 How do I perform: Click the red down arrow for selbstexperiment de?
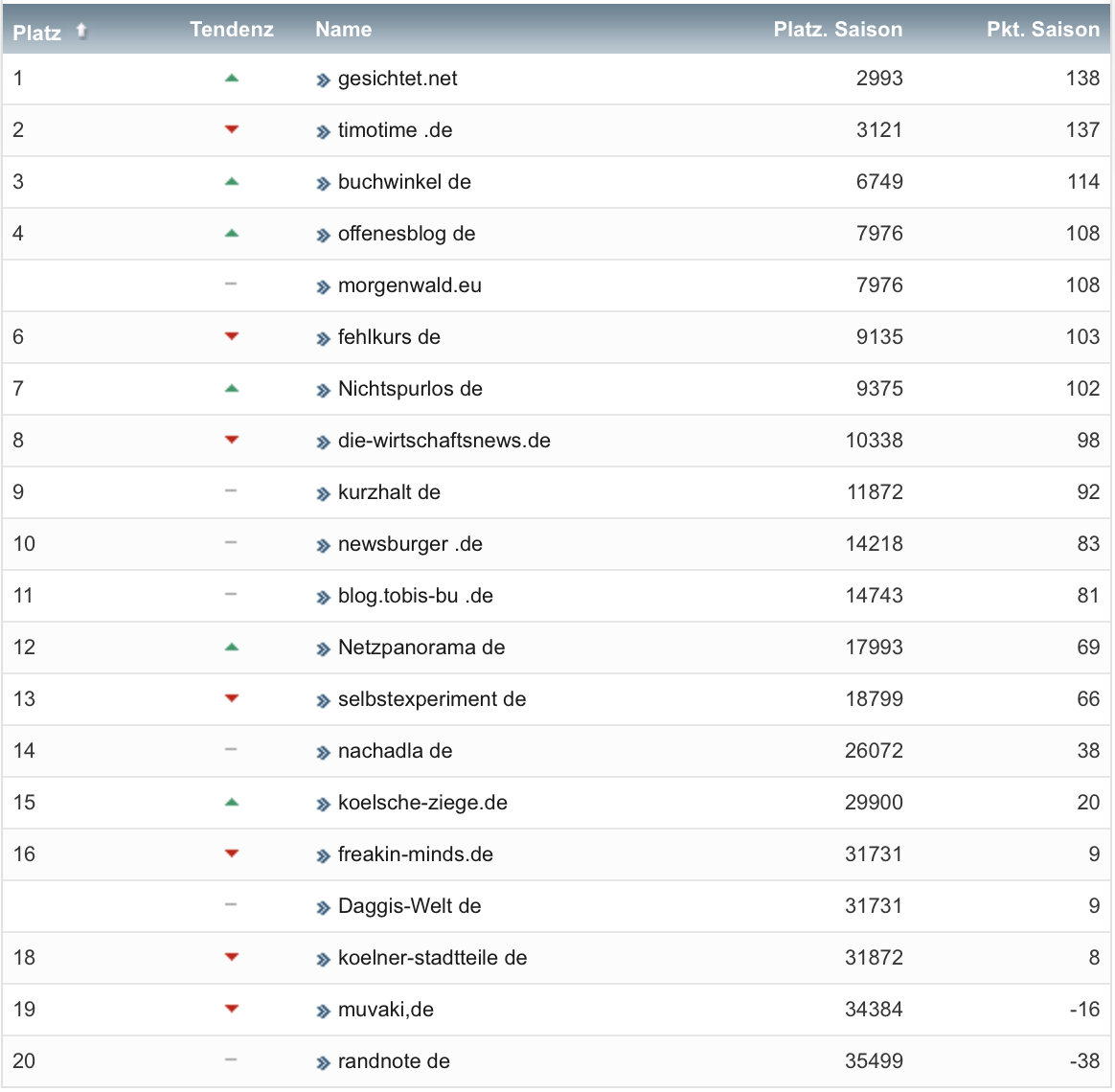coord(231,699)
